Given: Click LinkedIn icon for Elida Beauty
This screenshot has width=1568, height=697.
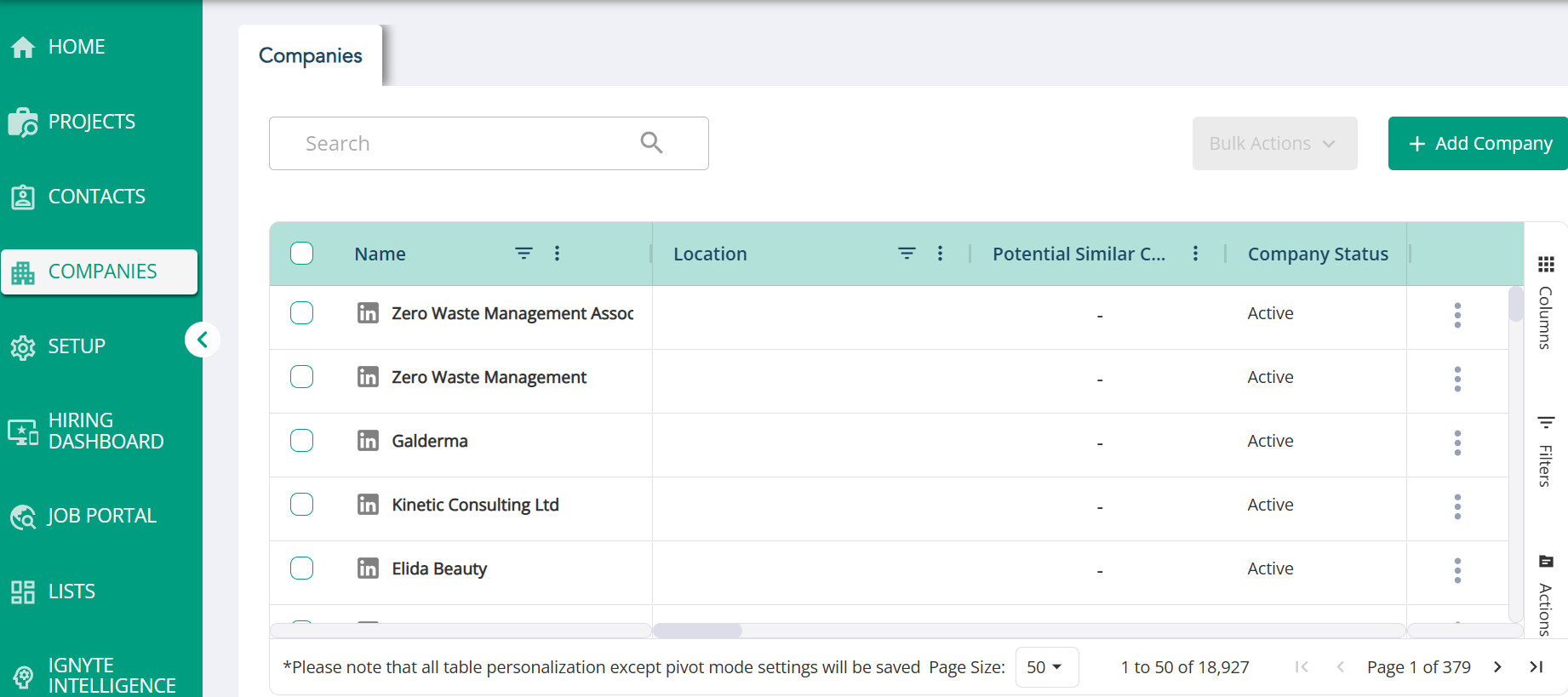Looking at the screenshot, I should 368,568.
